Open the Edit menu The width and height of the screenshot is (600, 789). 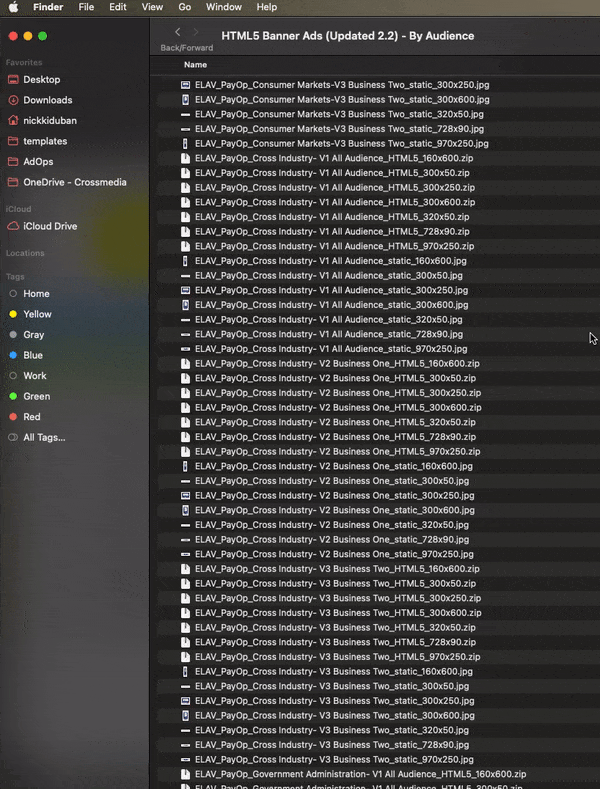118,7
